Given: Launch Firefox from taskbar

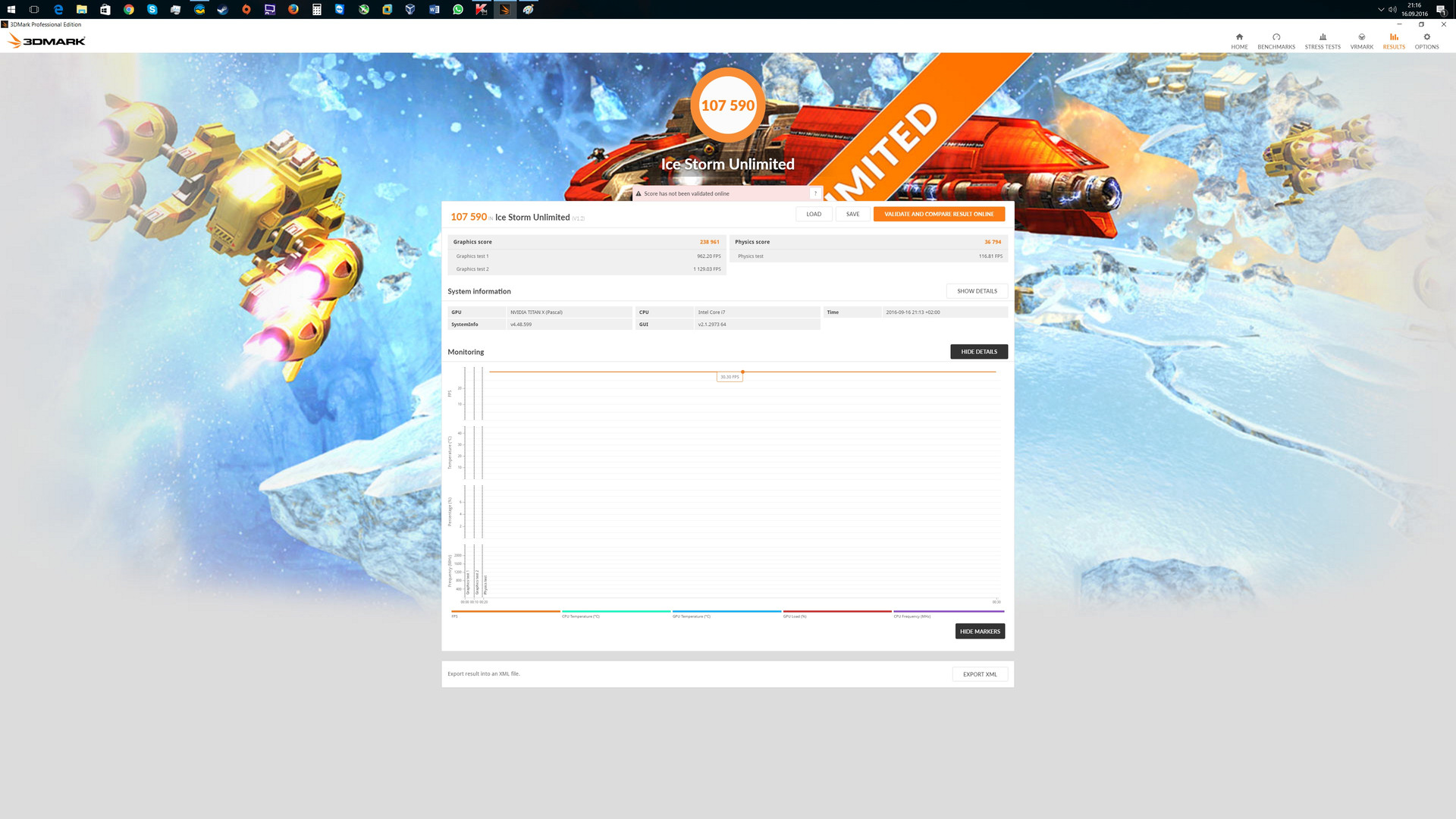Looking at the screenshot, I should (x=293, y=9).
